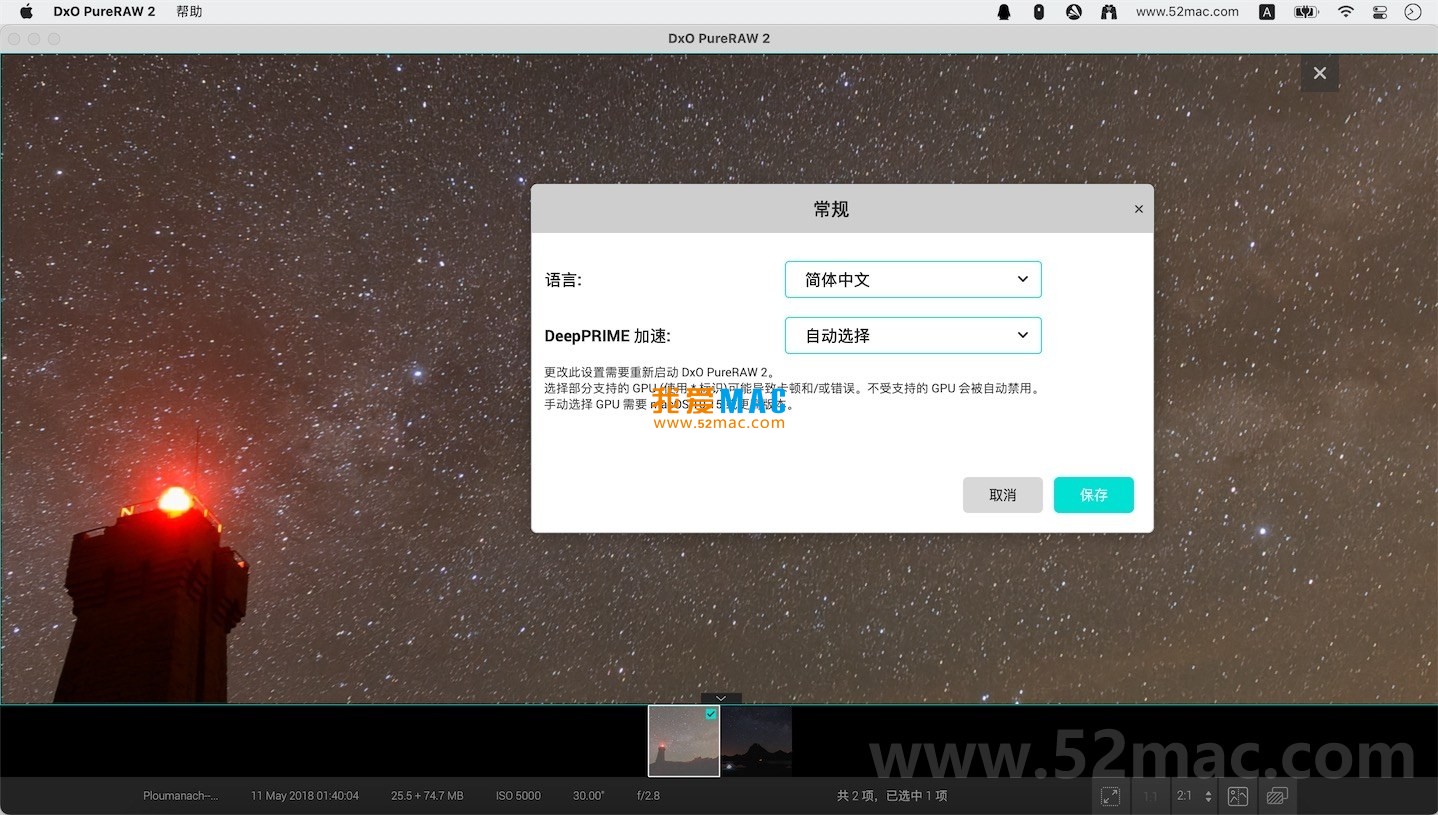The image size is (1438, 815).
Task: Select the lighthouse thumbnail in the filmstrip
Action: click(684, 741)
